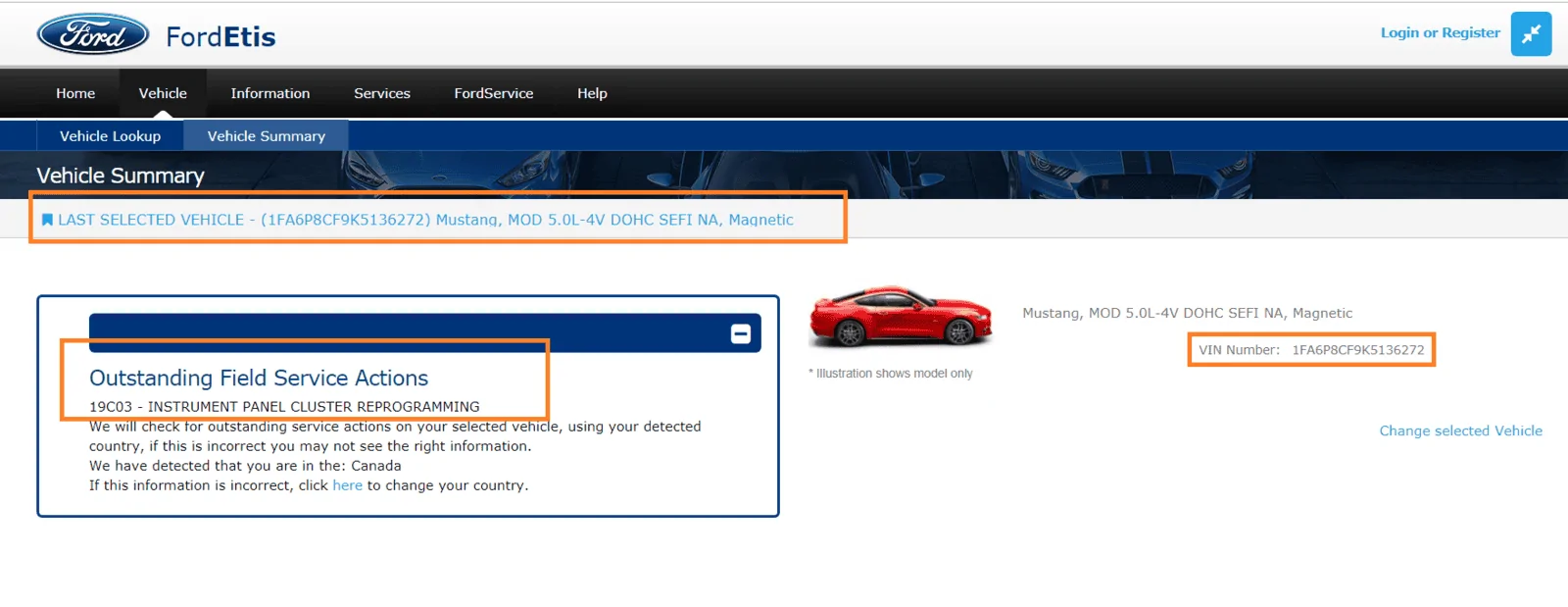Click 'here' to change your country
This screenshot has width=1568, height=607.
click(347, 485)
